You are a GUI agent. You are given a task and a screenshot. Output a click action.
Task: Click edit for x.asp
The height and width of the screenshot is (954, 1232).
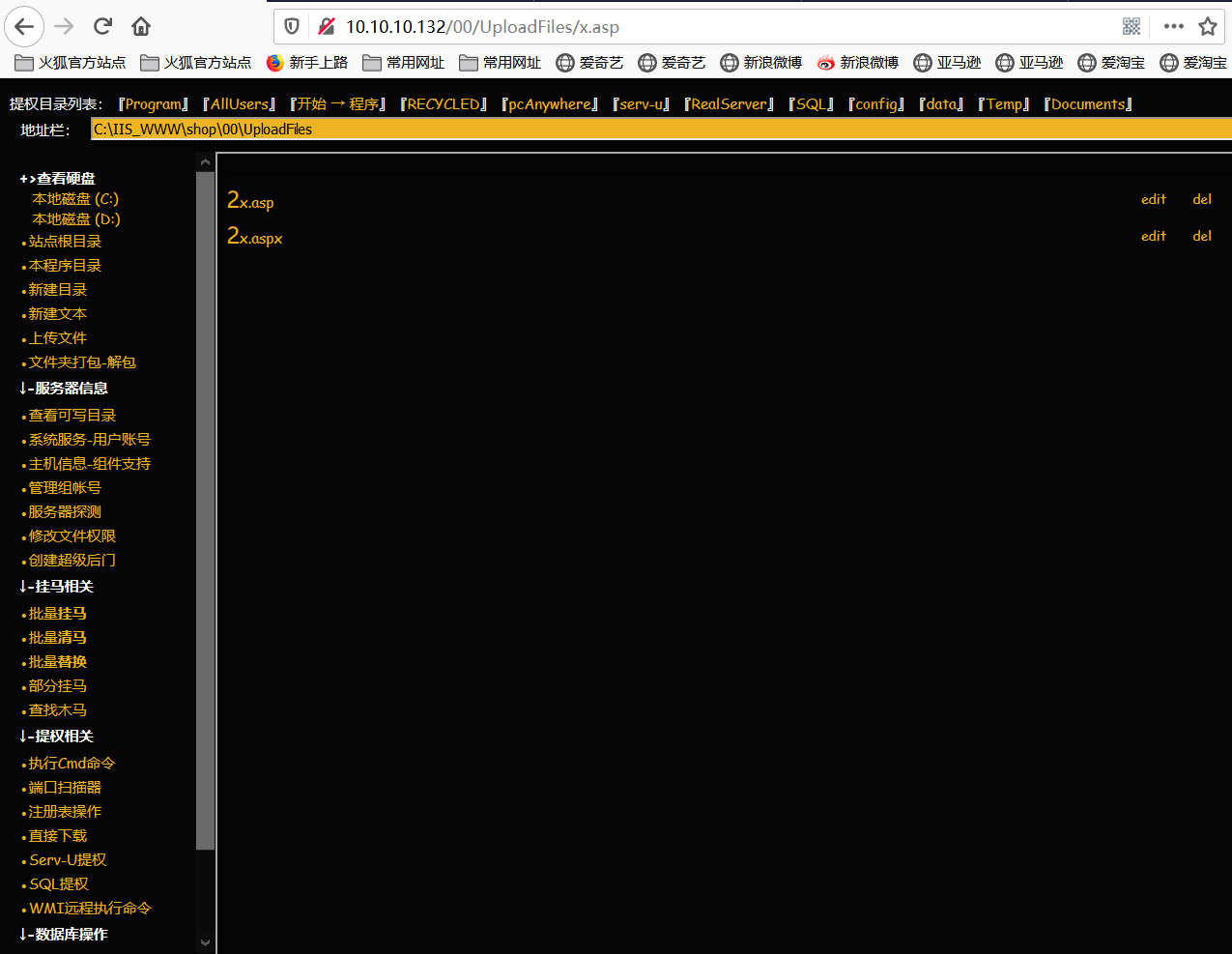point(1154,199)
